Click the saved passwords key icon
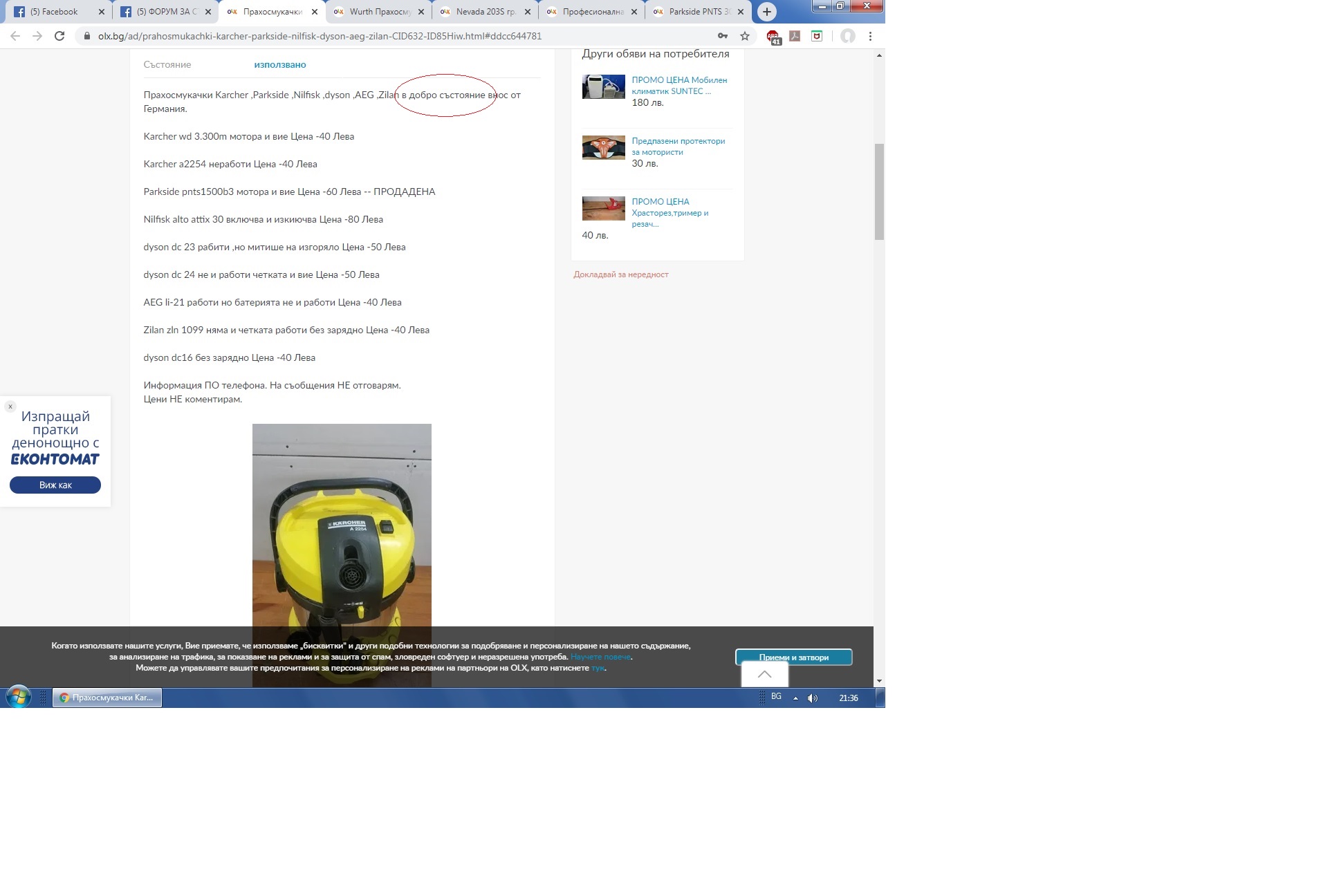1339x896 pixels. point(723,36)
